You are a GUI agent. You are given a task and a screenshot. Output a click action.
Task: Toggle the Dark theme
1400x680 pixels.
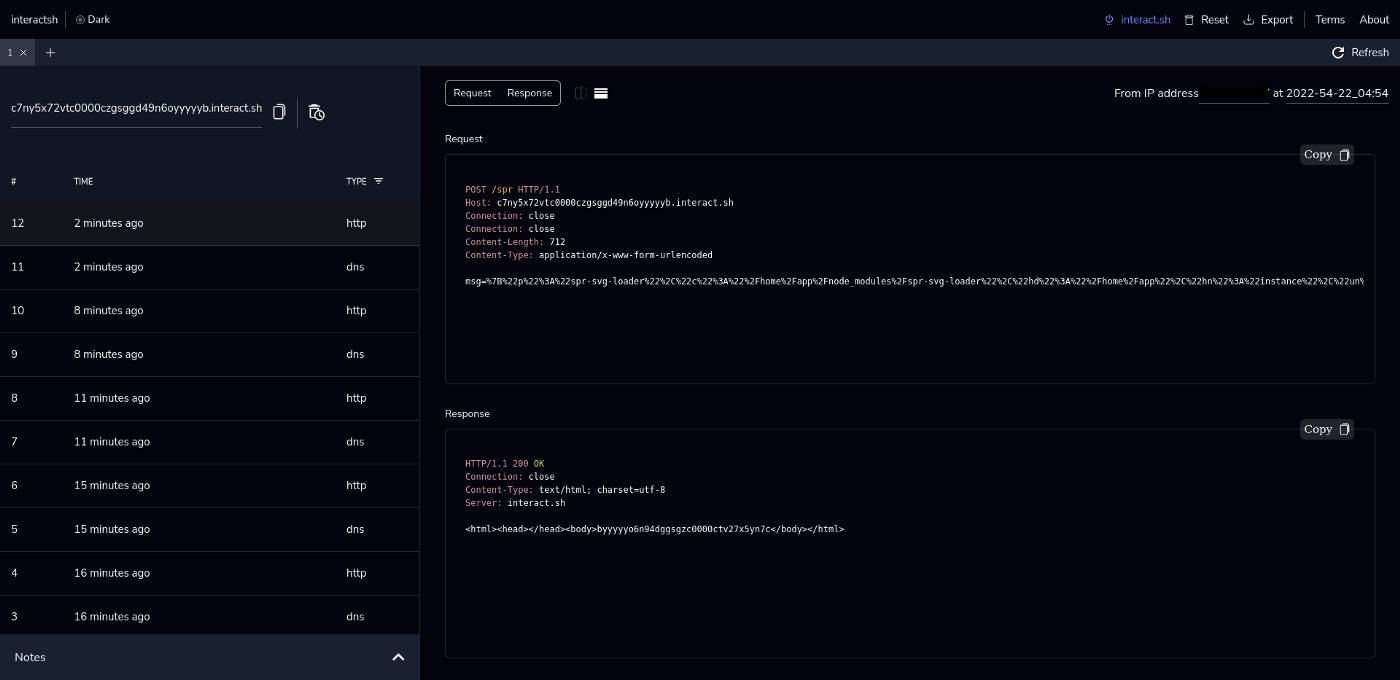[x=92, y=19]
